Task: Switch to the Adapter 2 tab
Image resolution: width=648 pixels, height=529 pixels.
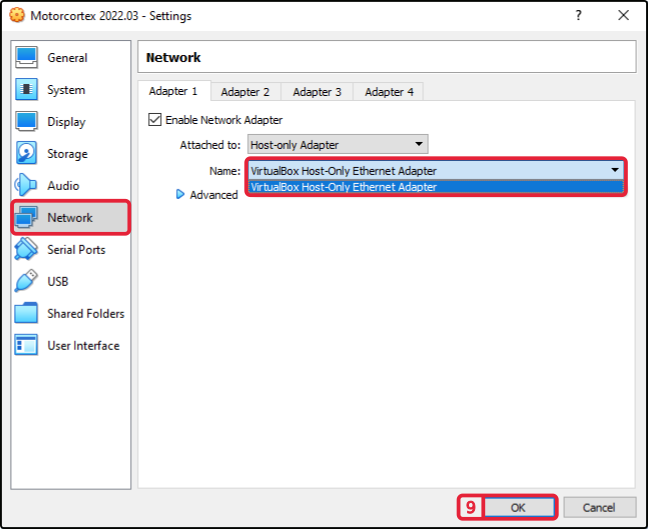Action: 245,92
